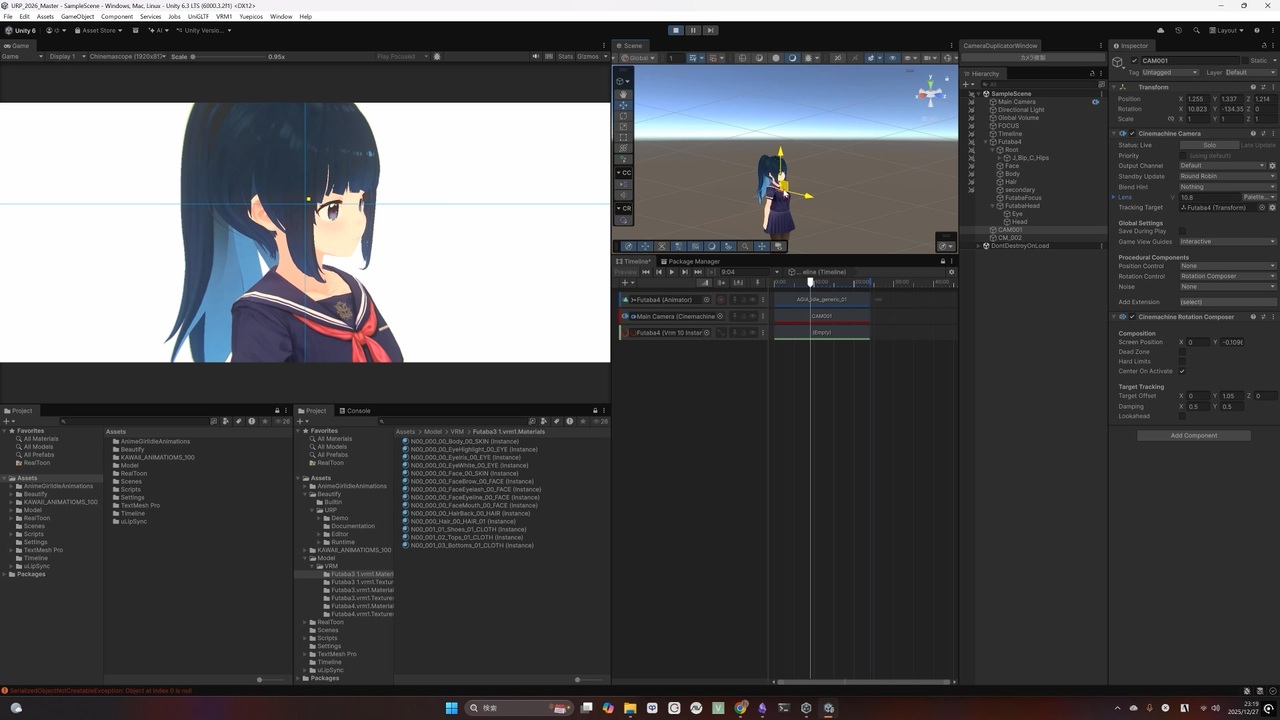The width and height of the screenshot is (1280, 720).
Task: Lock the Inspector panel
Action: point(1262,46)
